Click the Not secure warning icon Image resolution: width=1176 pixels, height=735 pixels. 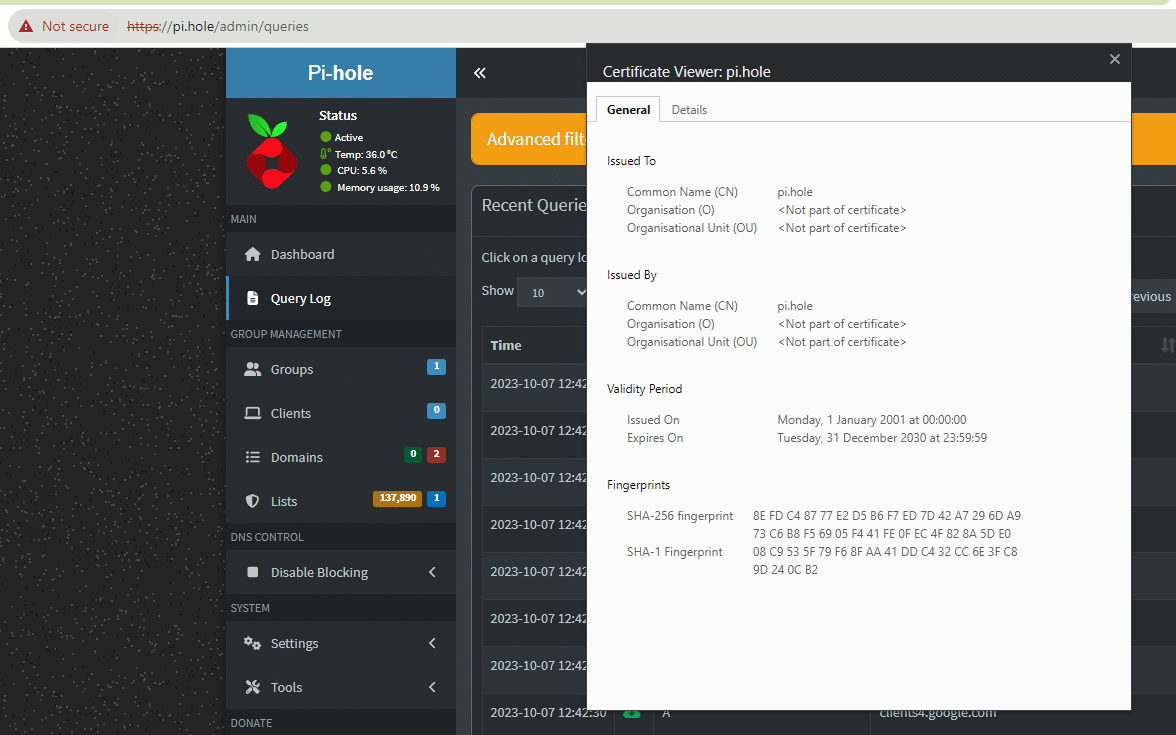coord(26,26)
